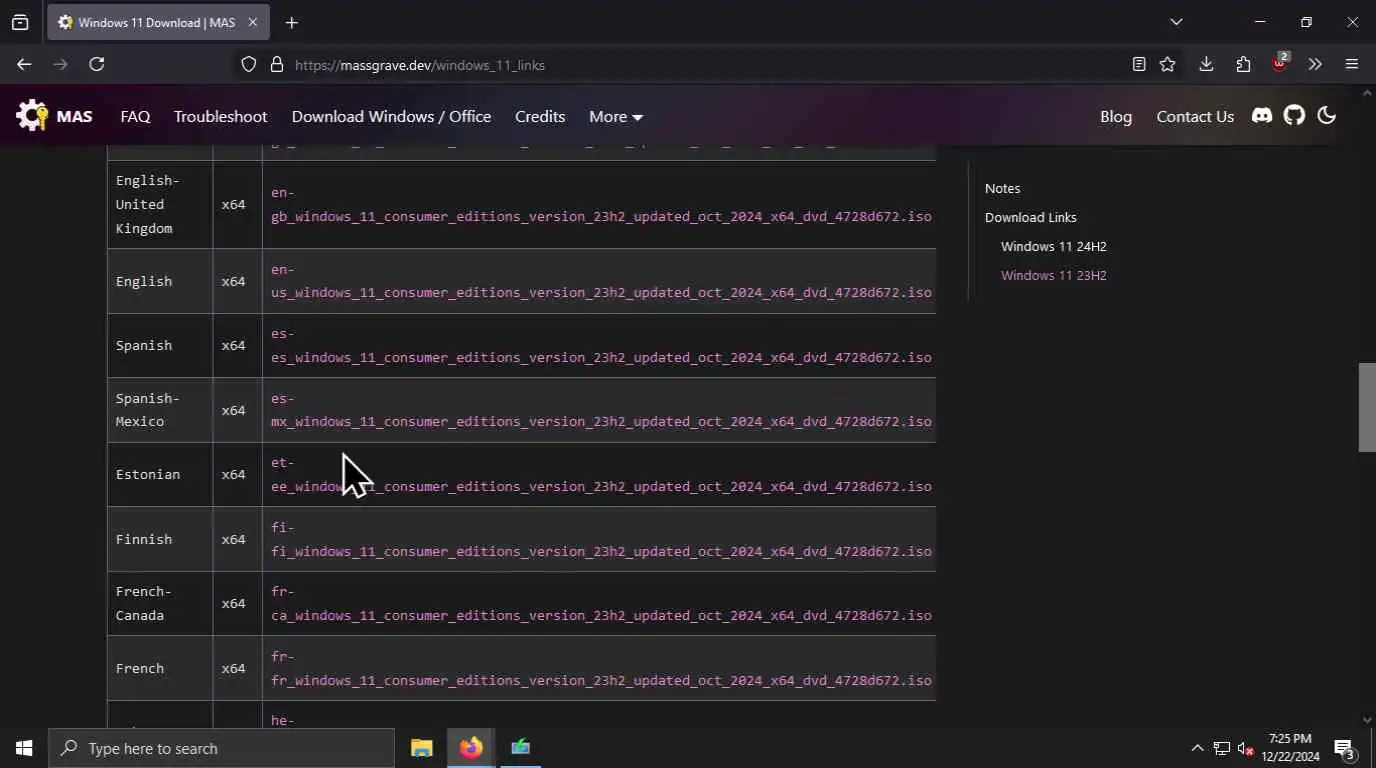Jump to Windows 11 24H2 section
The width and height of the screenshot is (1376, 768).
coord(1053,246)
